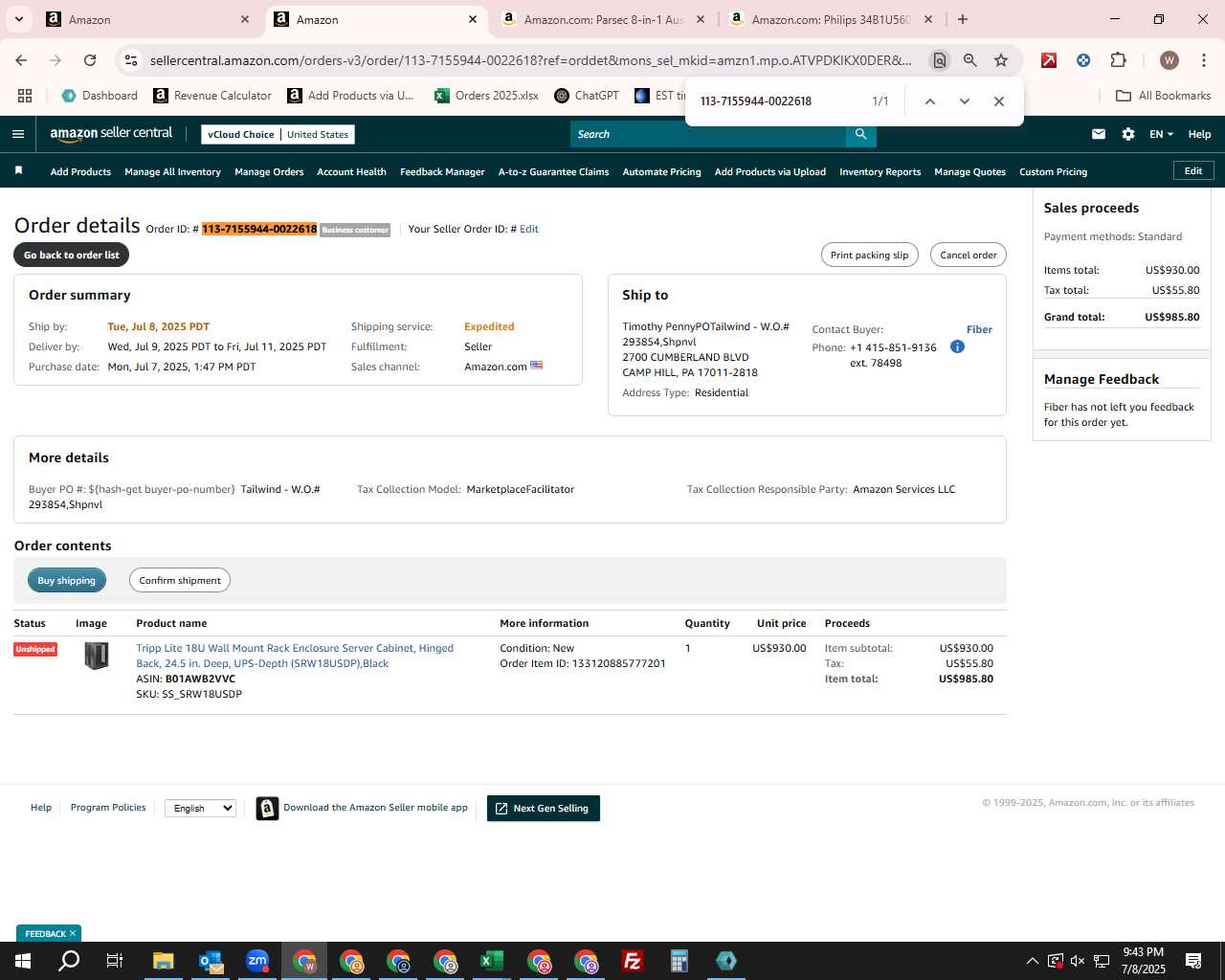Open the tab search dropdown arrow
Viewport: 1225px width, 980px height.
pyautogui.click(x=19, y=19)
